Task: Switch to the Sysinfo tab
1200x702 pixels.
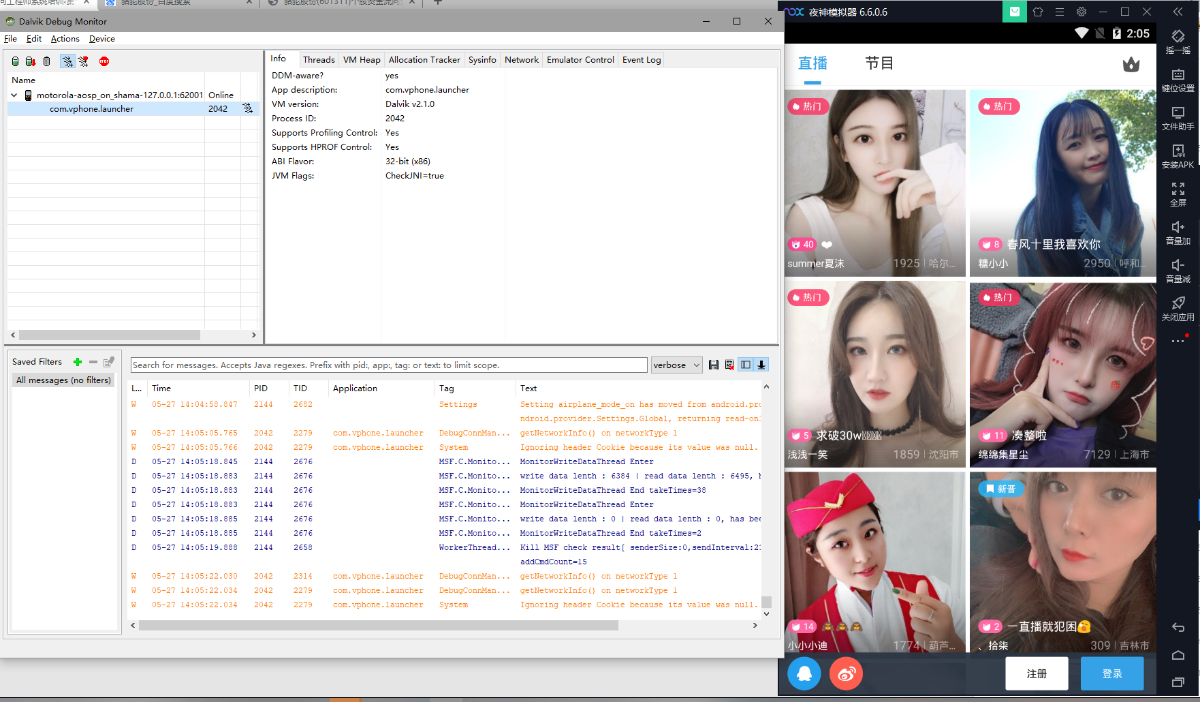Action: point(482,60)
